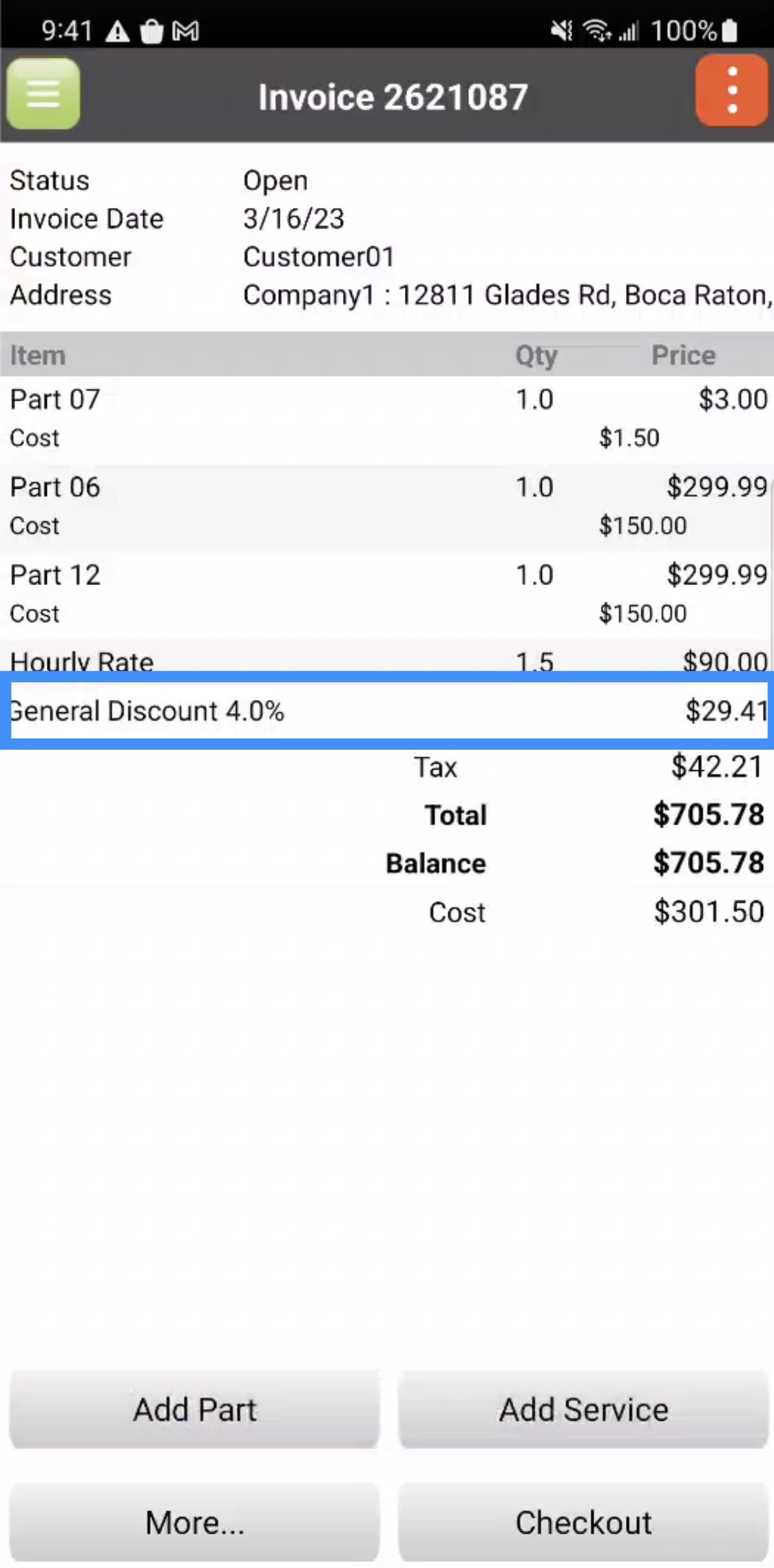Select the Part 12 line item

click(x=386, y=594)
